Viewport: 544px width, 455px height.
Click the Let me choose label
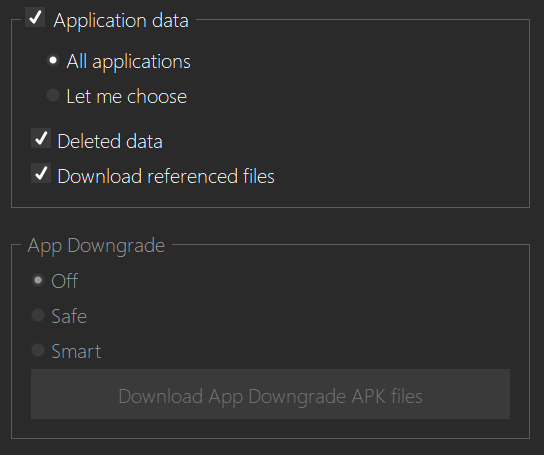click(x=127, y=96)
